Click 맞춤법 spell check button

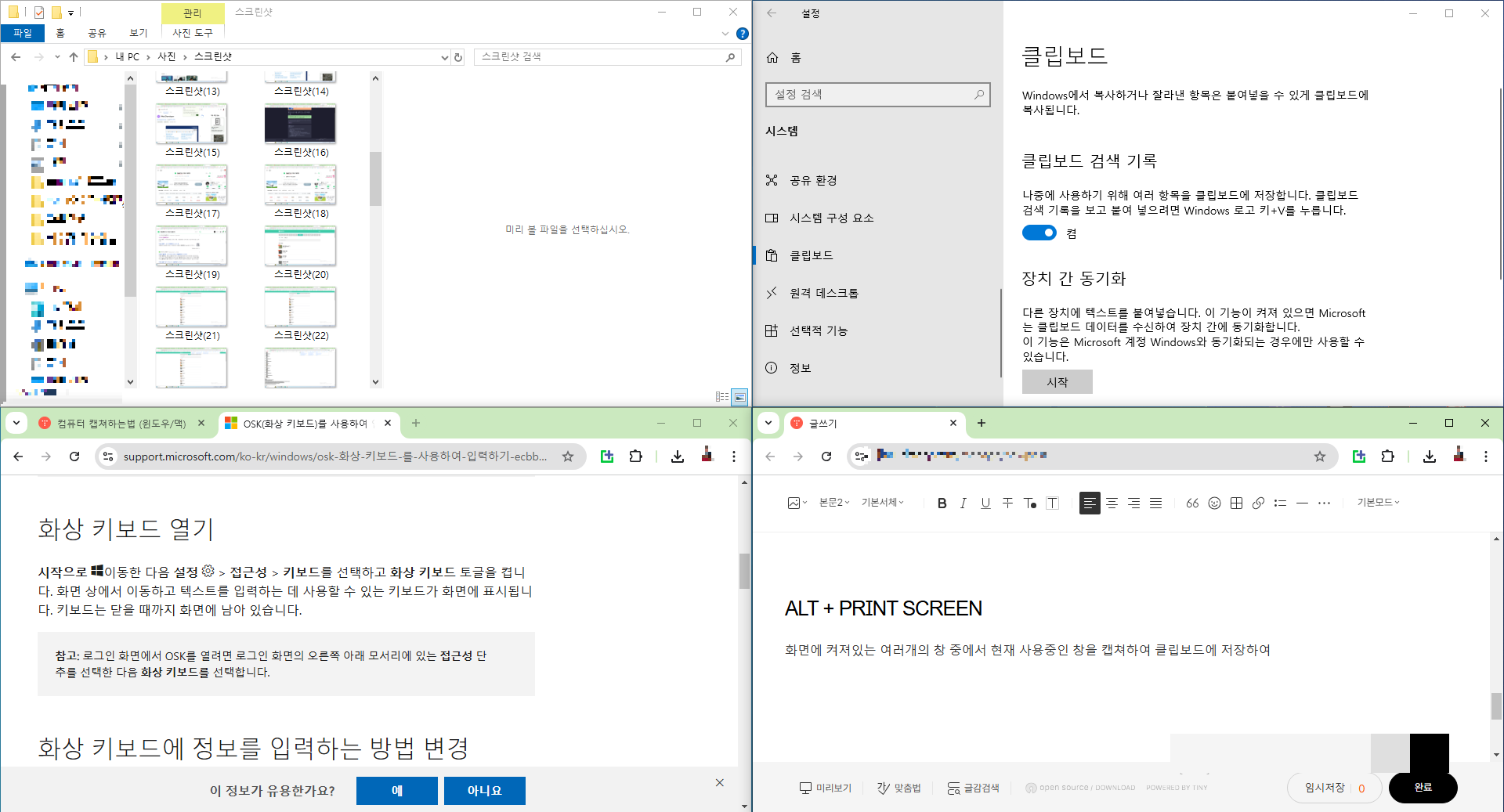click(899, 788)
